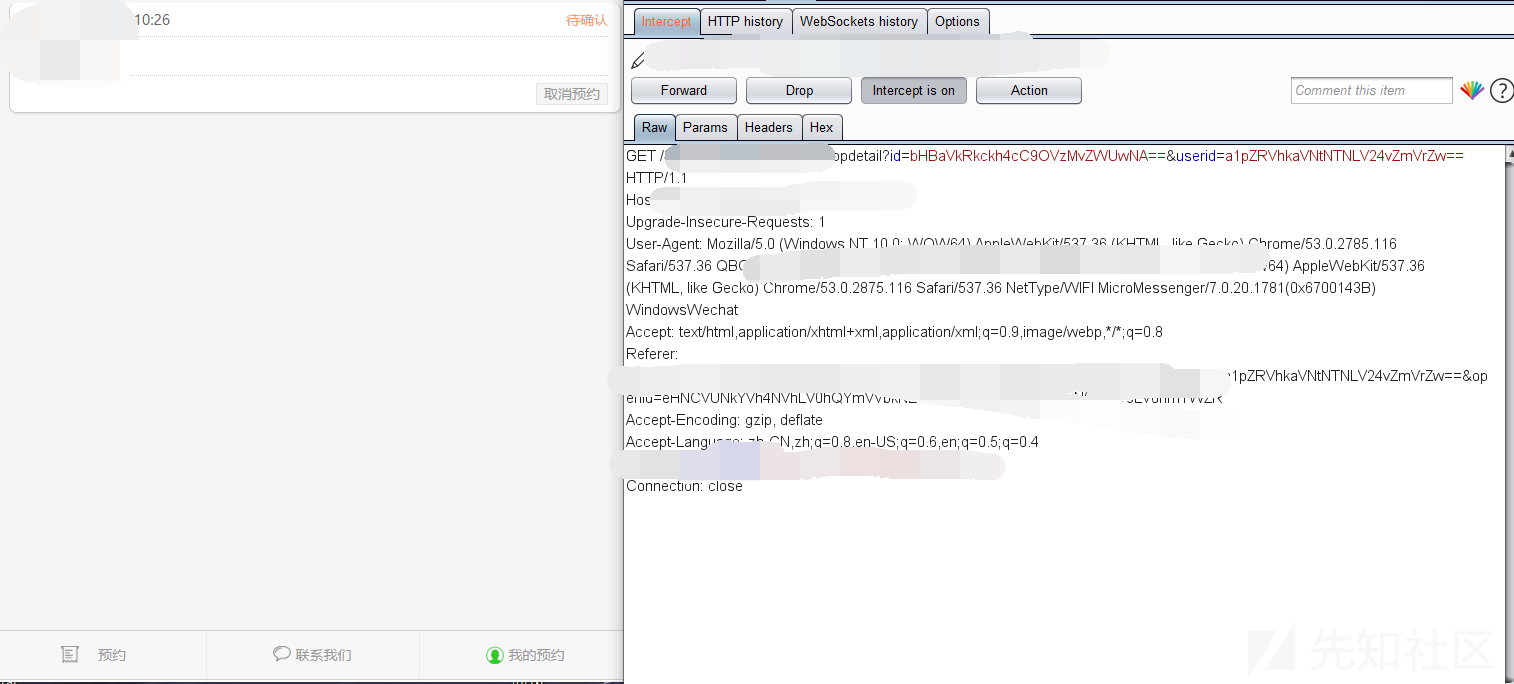This screenshot has height=684, width=1514.
Task: Toggle the 'Intercept is on' button
Action: coord(914,91)
